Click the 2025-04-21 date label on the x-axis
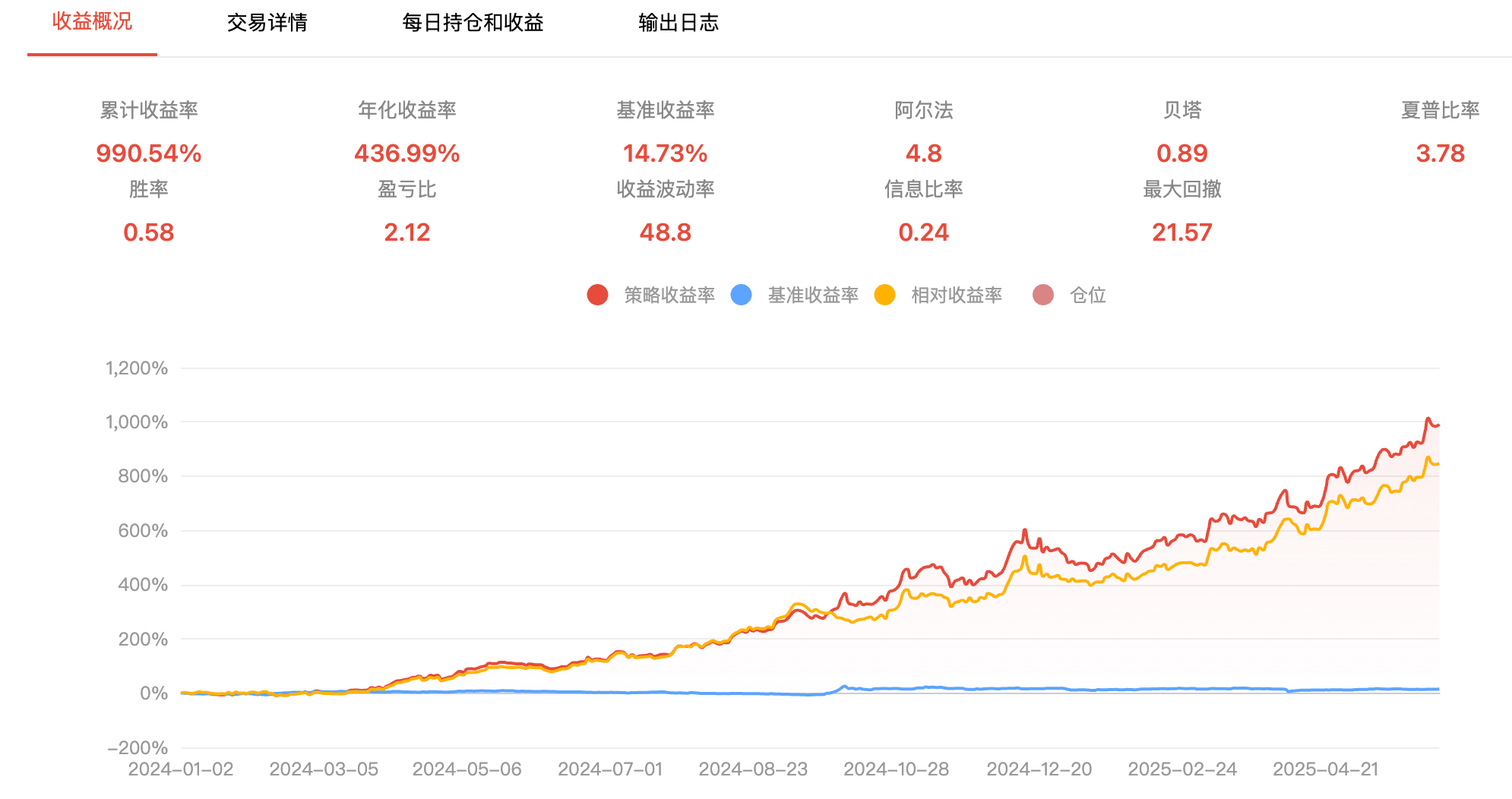This screenshot has height=799, width=1512. click(x=1326, y=769)
